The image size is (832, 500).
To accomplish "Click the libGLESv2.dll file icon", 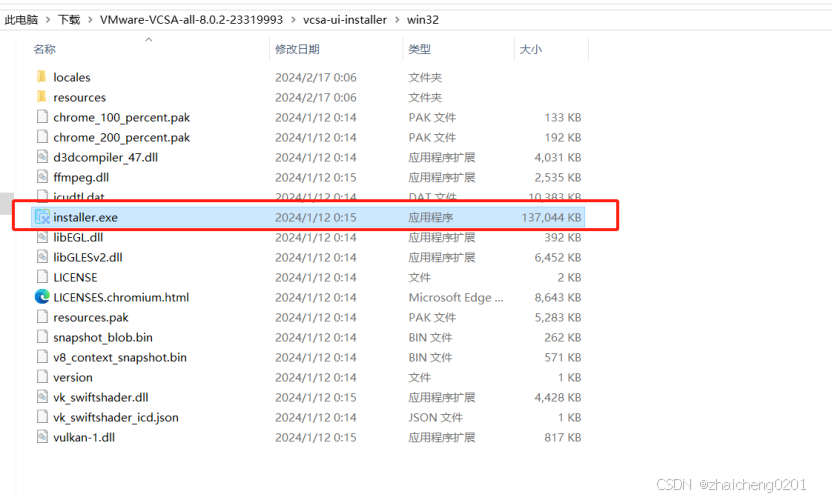I will point(42,257).
